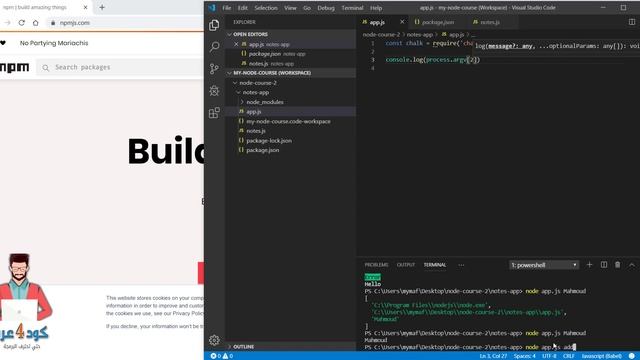This screenshot has height=360, width=640.
Task: Open Source Control view in activity bar
Action: [214, 69]
